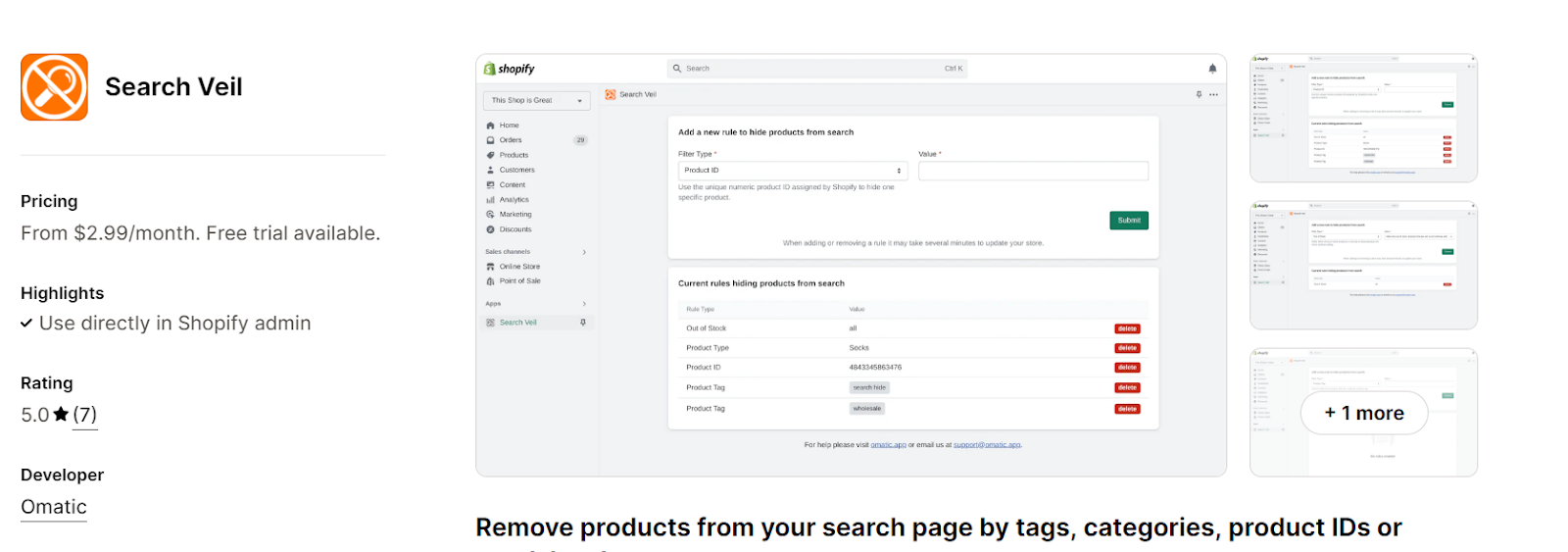Delete the Out of Stock rule
Viewport: 1568px width, 552px height.
1127,328
